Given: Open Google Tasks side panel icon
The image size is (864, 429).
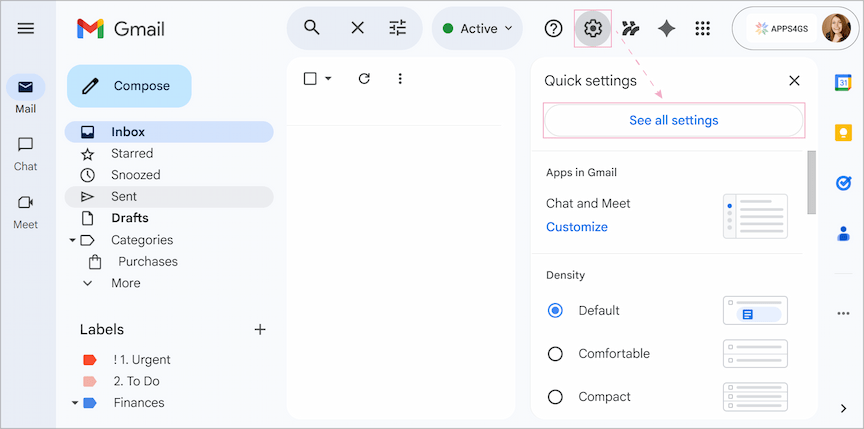Looking at the screenshot, I should (x=843, y=183).
